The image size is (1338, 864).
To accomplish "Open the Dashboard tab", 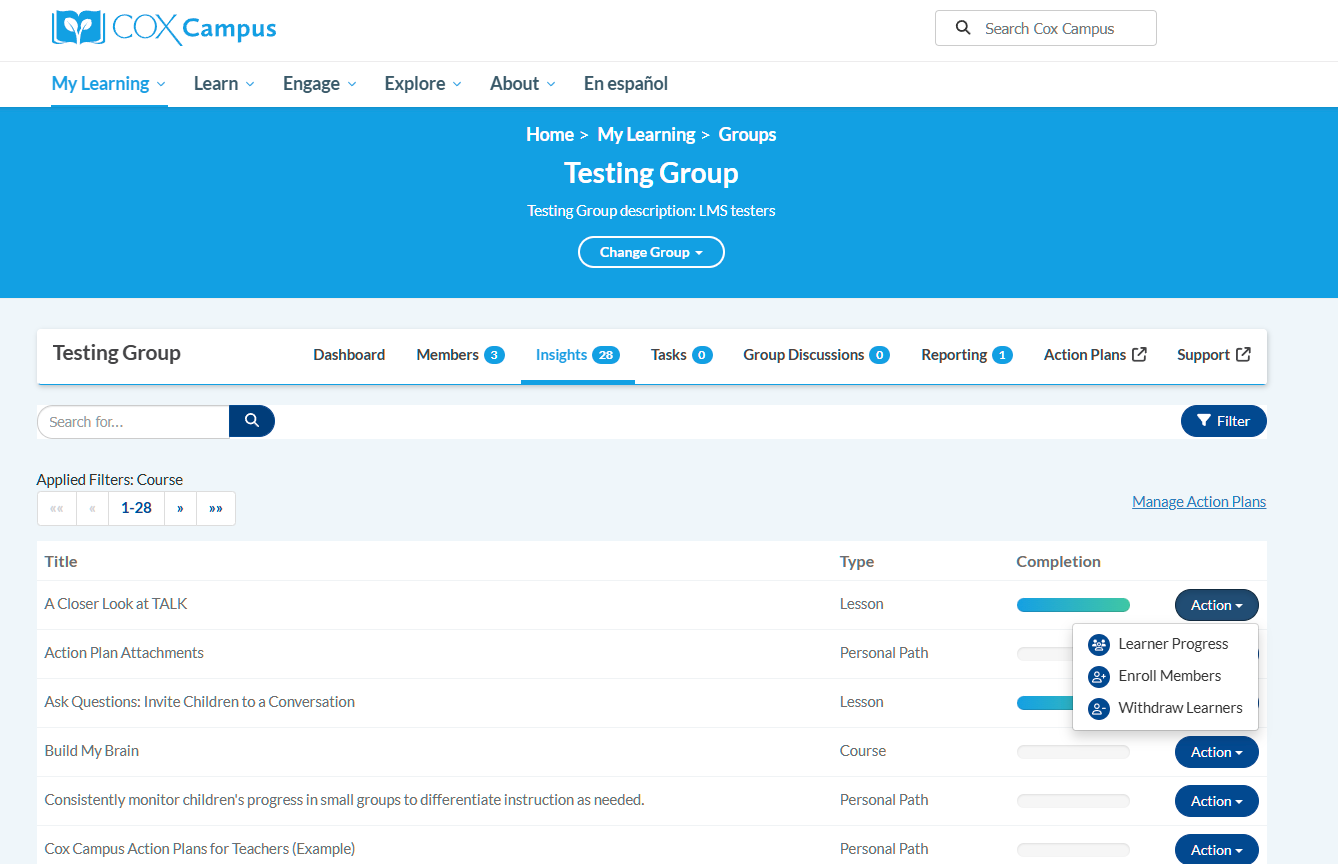I will tap(349, 355).
